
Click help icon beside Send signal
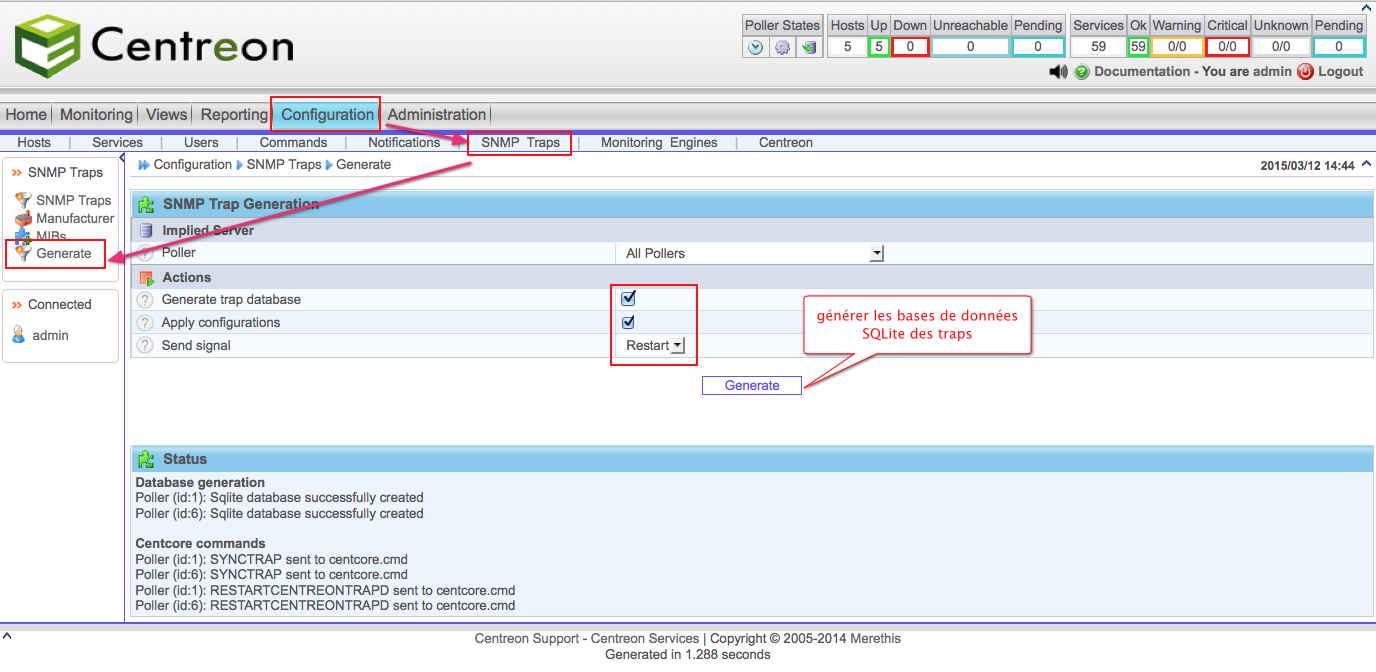click(146, 346)
